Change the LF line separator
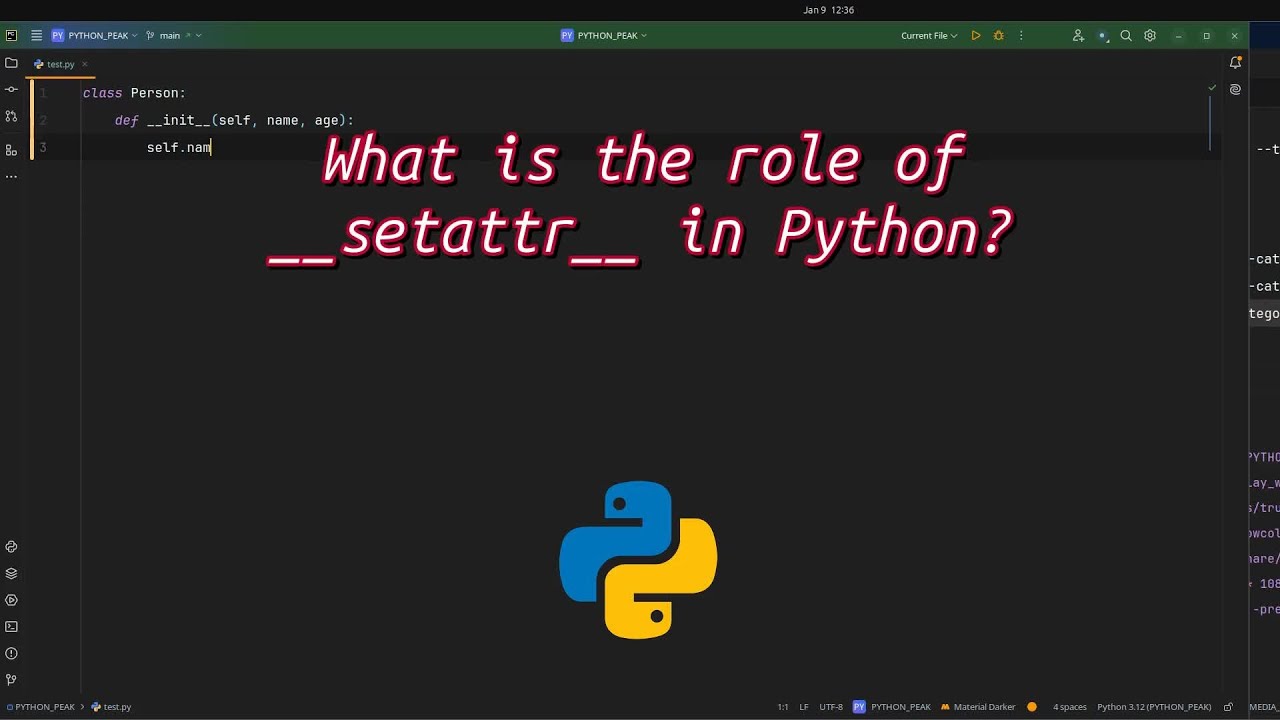This screenshot has height=720, width=1280. (804, 707)
